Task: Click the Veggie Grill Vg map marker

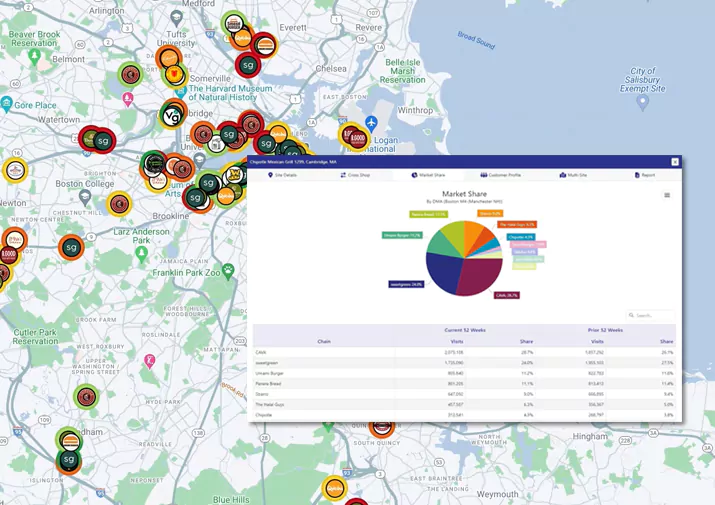Action: (x=172, y=117)
